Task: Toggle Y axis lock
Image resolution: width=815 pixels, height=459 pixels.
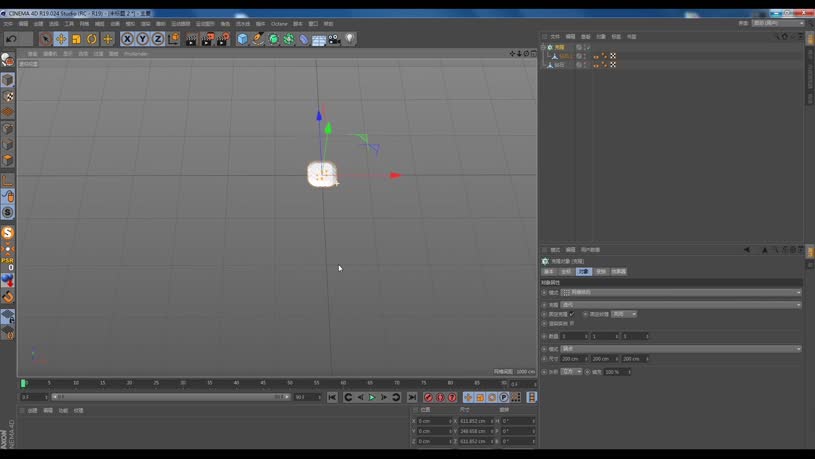Action: point(142,39)
